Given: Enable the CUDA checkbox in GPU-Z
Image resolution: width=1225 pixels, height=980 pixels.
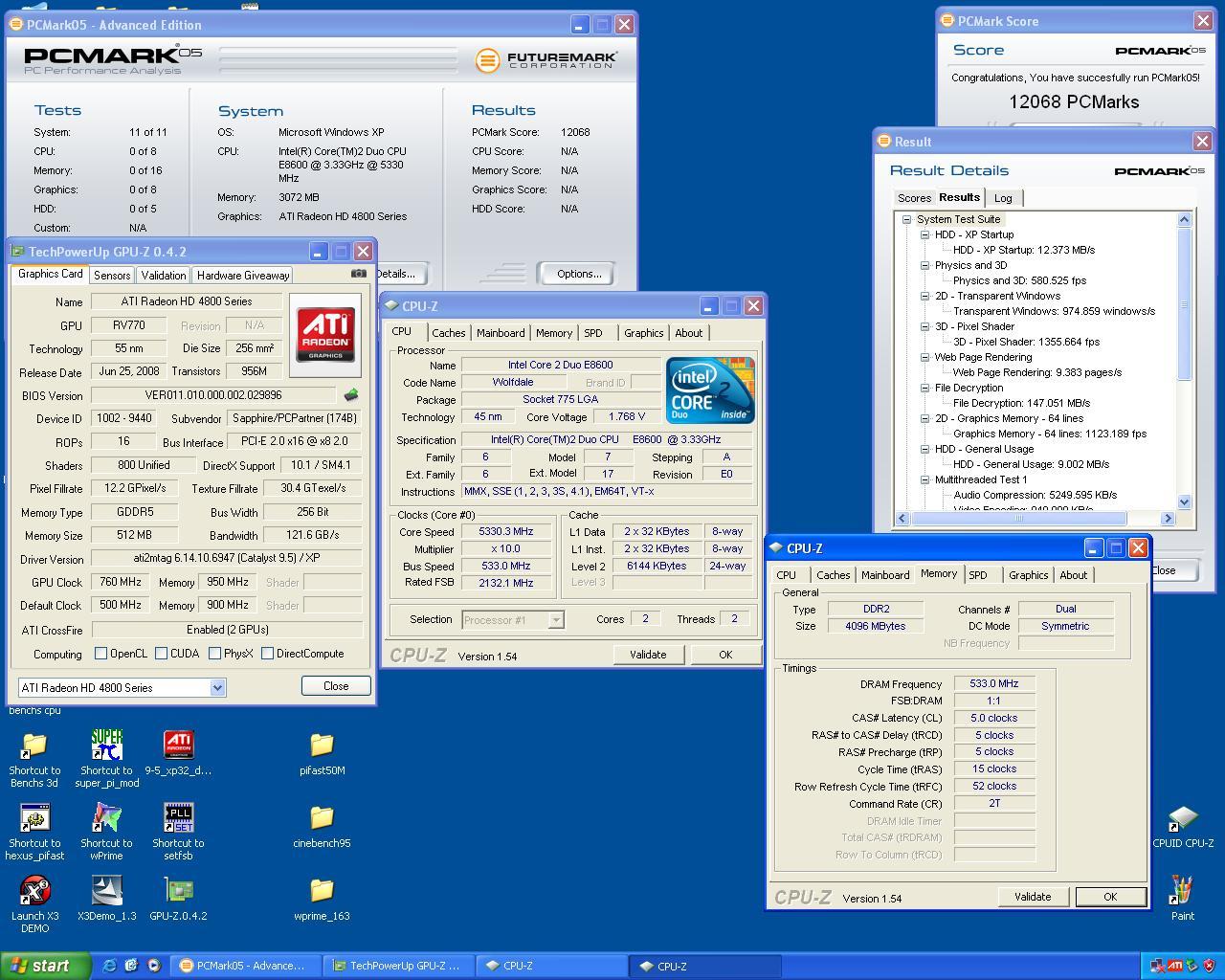Looking at the screenshot, I should pos(161,654).
